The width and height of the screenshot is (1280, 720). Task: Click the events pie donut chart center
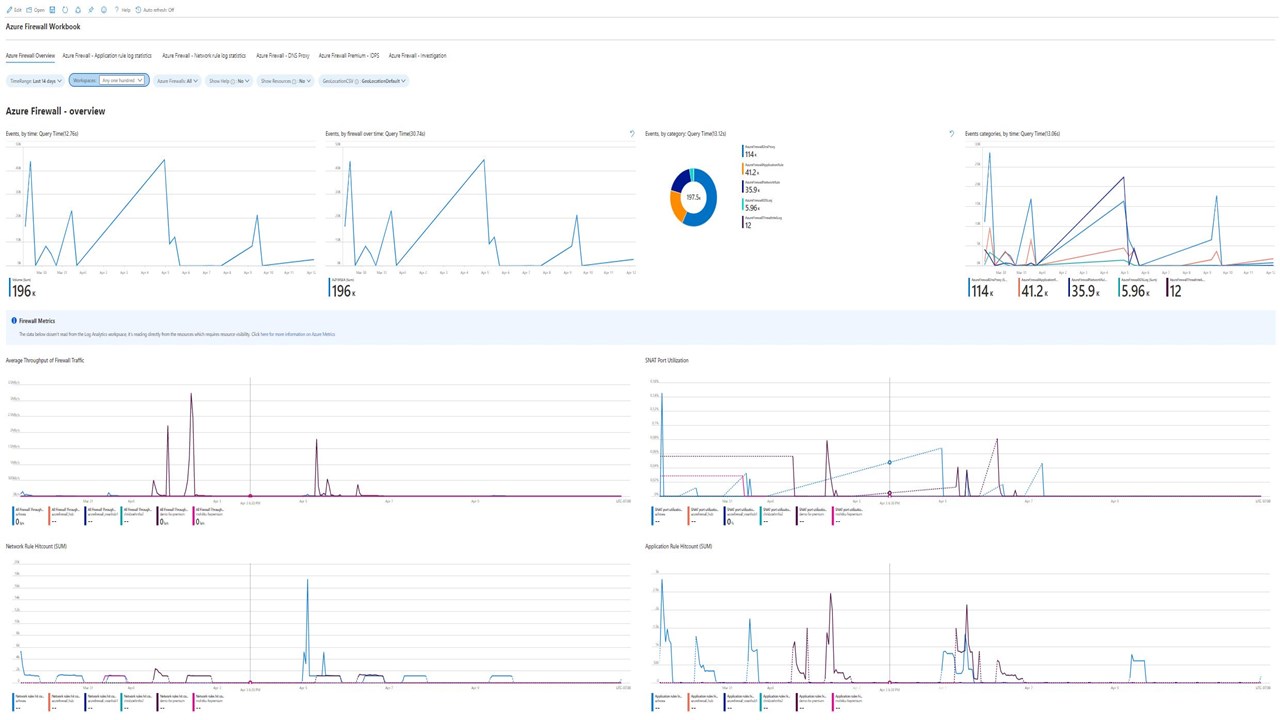(x=693, y=197)
